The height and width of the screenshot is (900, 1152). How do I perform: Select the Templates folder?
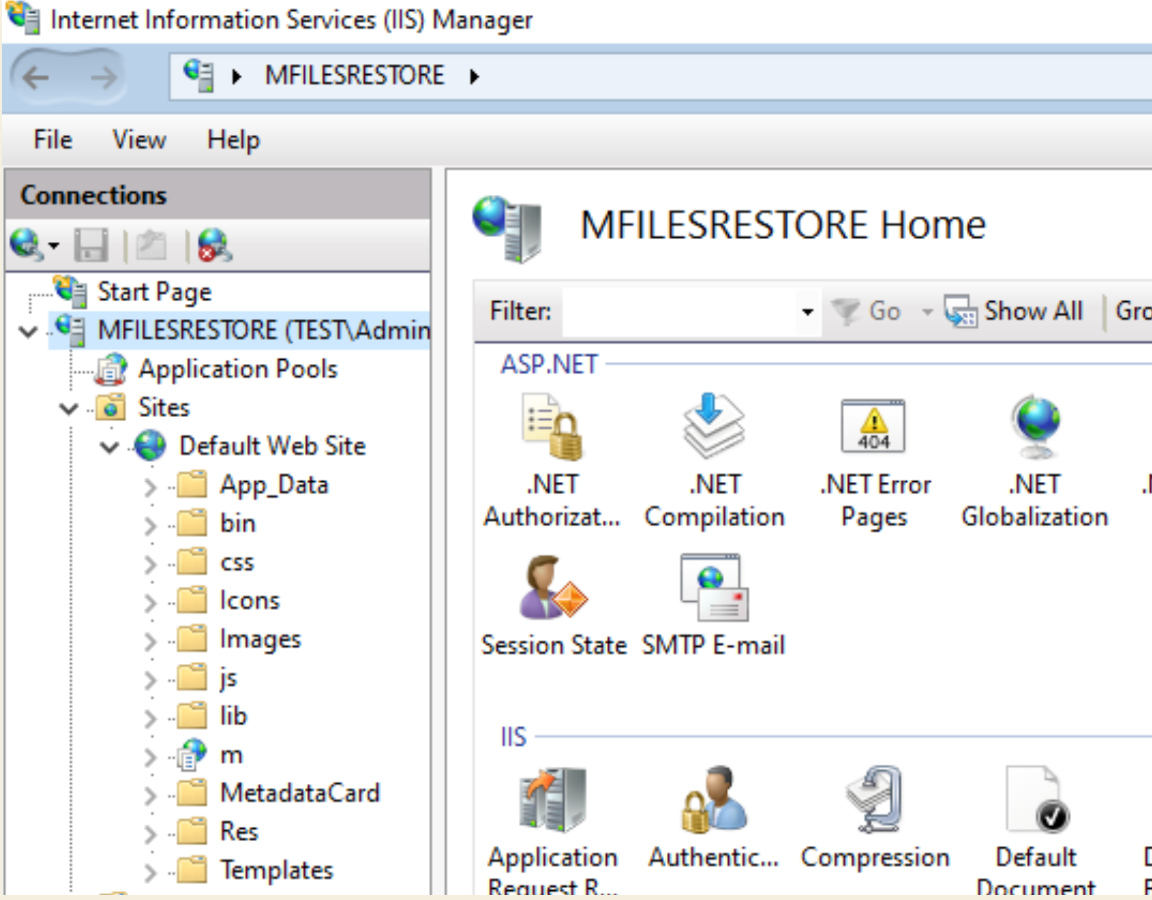(276, 870)
